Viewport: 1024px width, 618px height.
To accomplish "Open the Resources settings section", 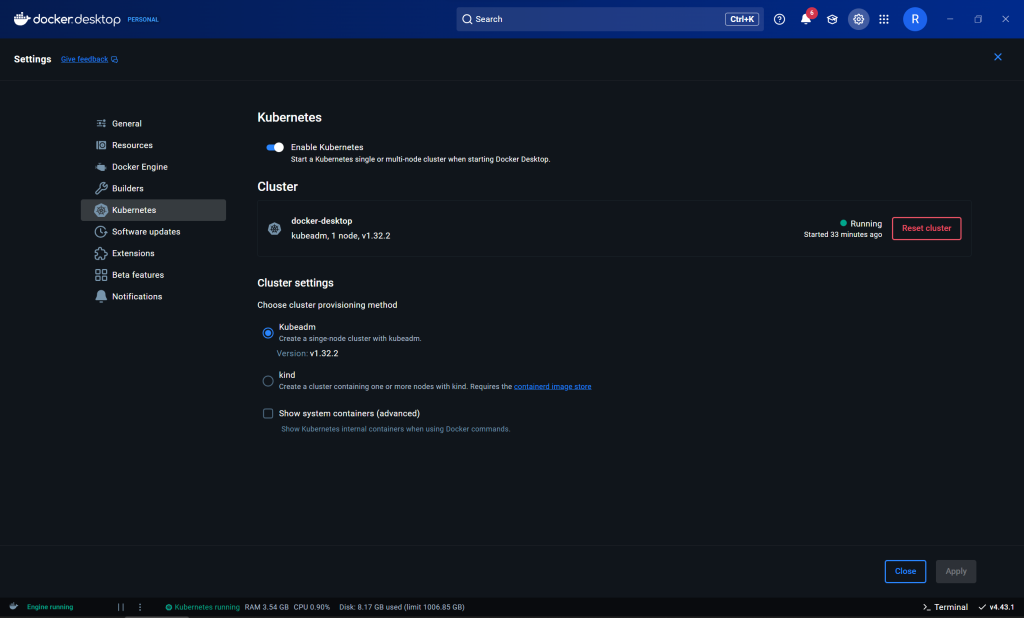I will coord(153,145).
